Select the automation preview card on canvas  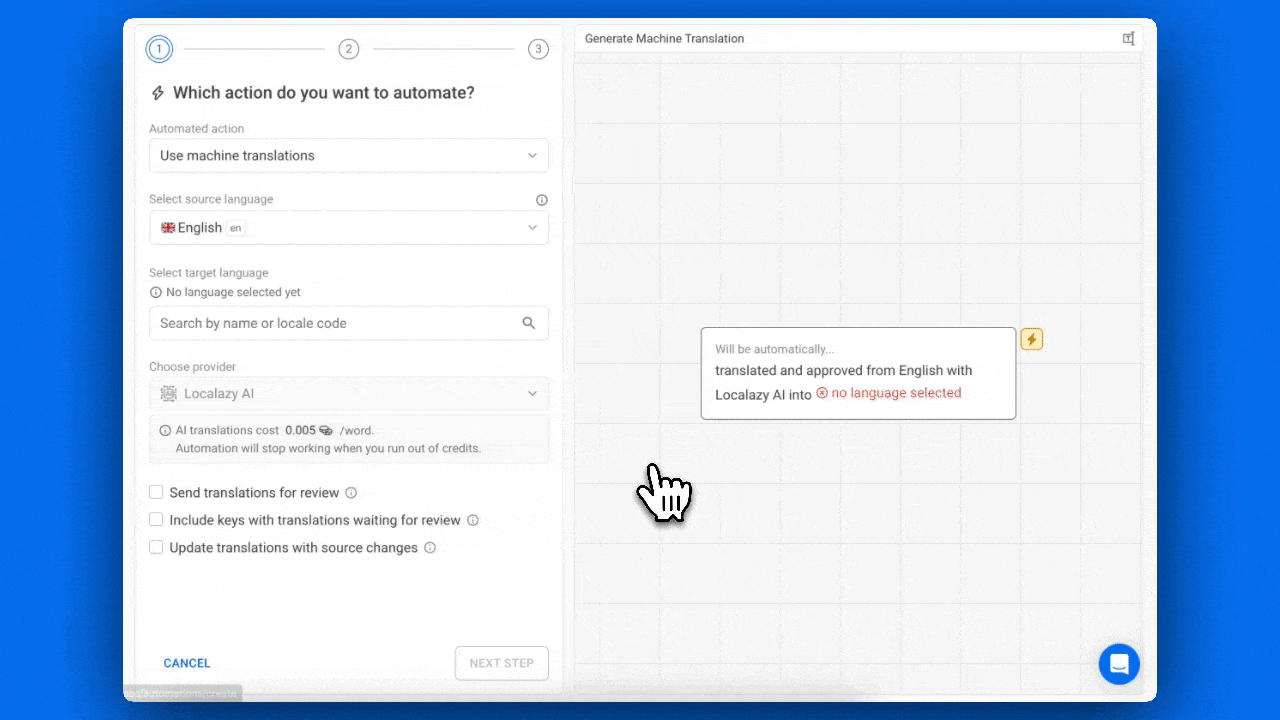tap(857, 373)
